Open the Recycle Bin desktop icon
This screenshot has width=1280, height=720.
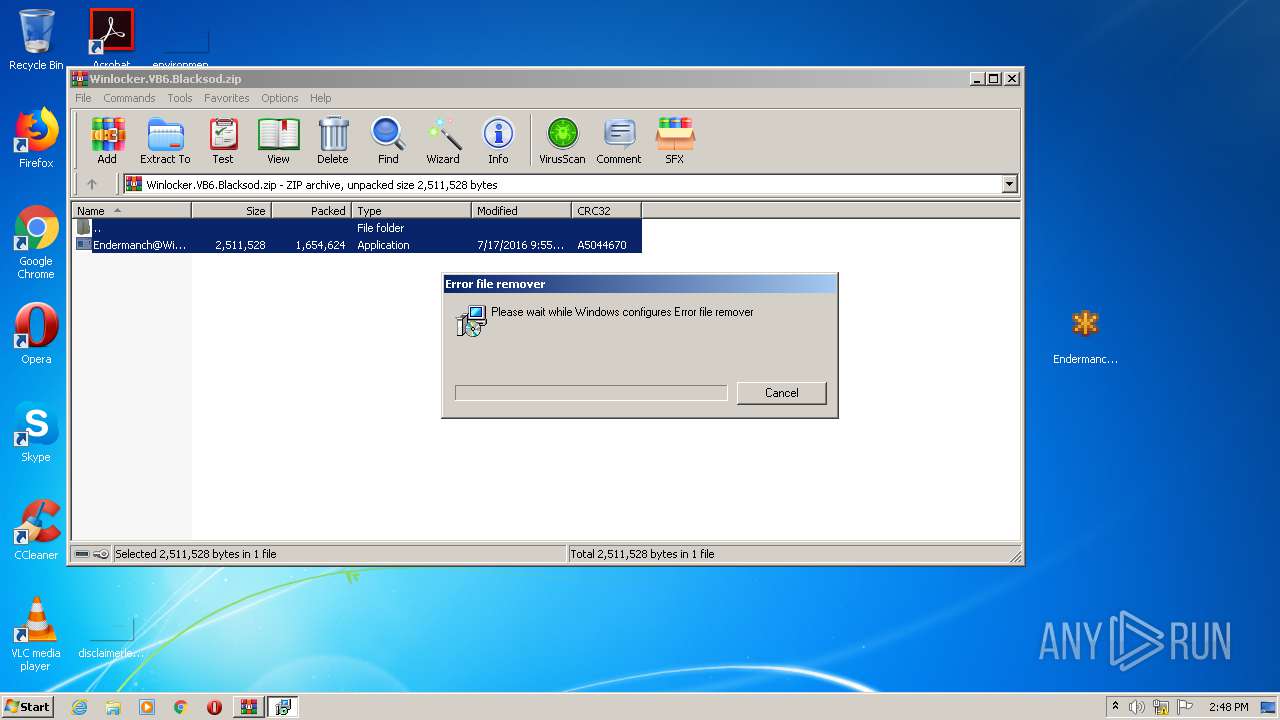[x=36, y=40]
